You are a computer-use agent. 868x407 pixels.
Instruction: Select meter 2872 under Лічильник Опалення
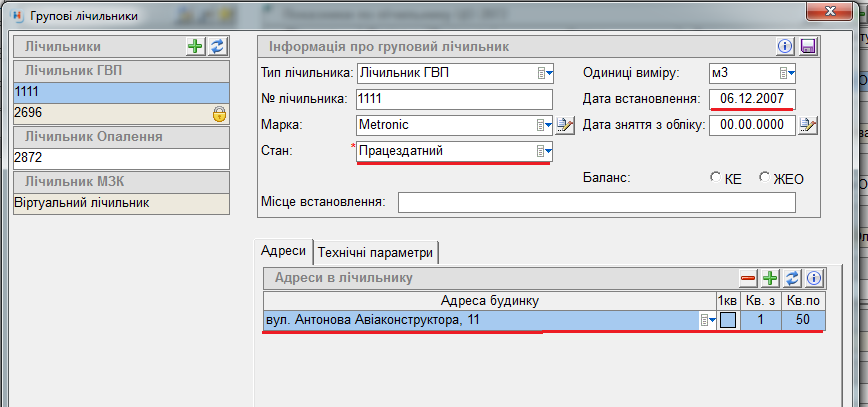(120, 159)
